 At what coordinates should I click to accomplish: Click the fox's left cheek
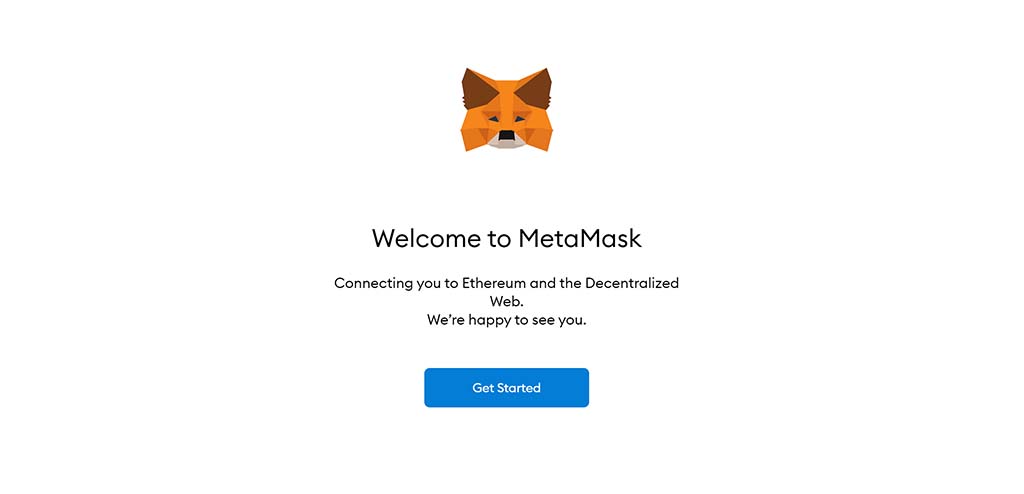pos(473,132)
